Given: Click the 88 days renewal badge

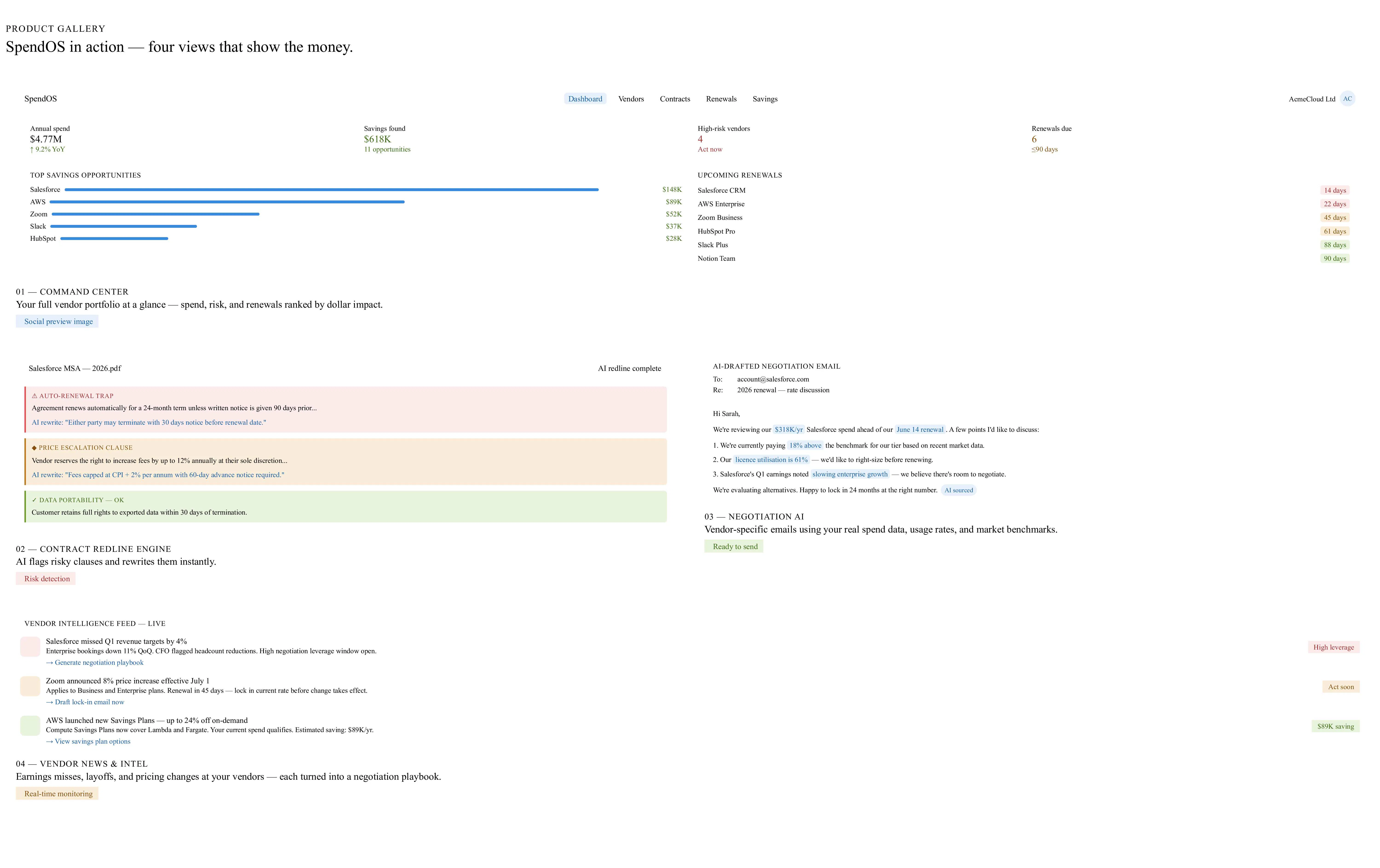Looking at the screenshot, I should pyautogui.click(x=1335, y=245).
